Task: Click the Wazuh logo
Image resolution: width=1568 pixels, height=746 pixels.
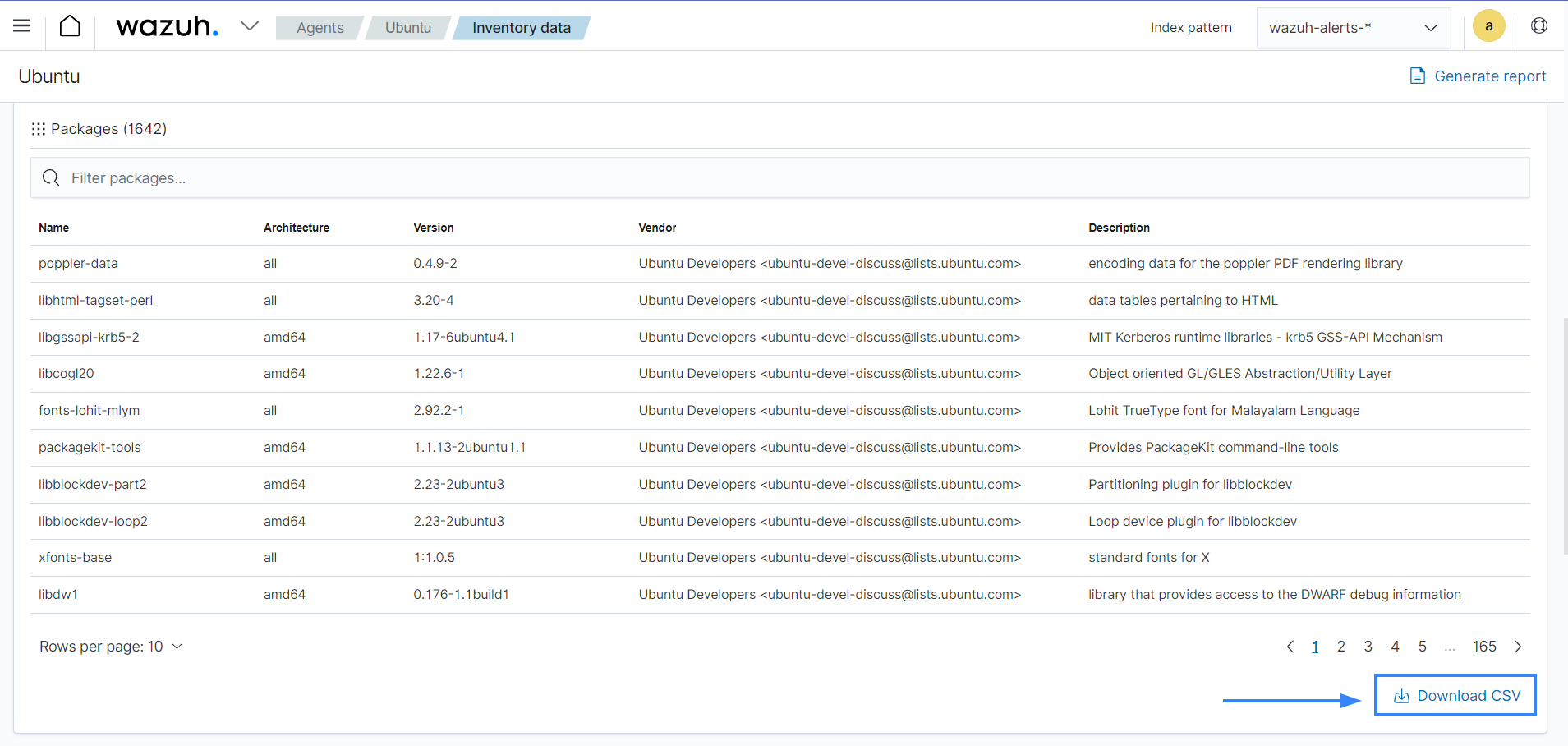Action: (x=168, y=27)
